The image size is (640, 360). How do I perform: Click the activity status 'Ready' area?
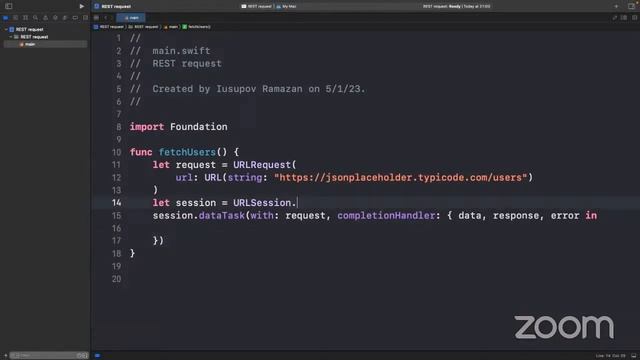tap(456, 7)
